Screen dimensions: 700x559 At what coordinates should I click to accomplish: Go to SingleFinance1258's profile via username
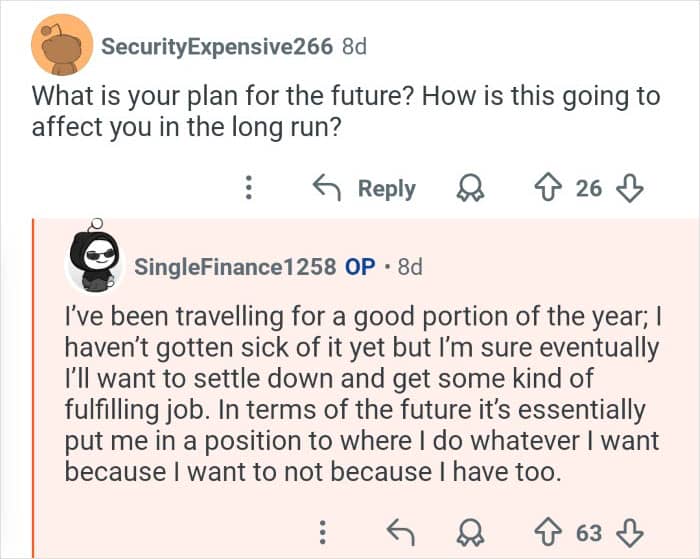click(235, 267)
